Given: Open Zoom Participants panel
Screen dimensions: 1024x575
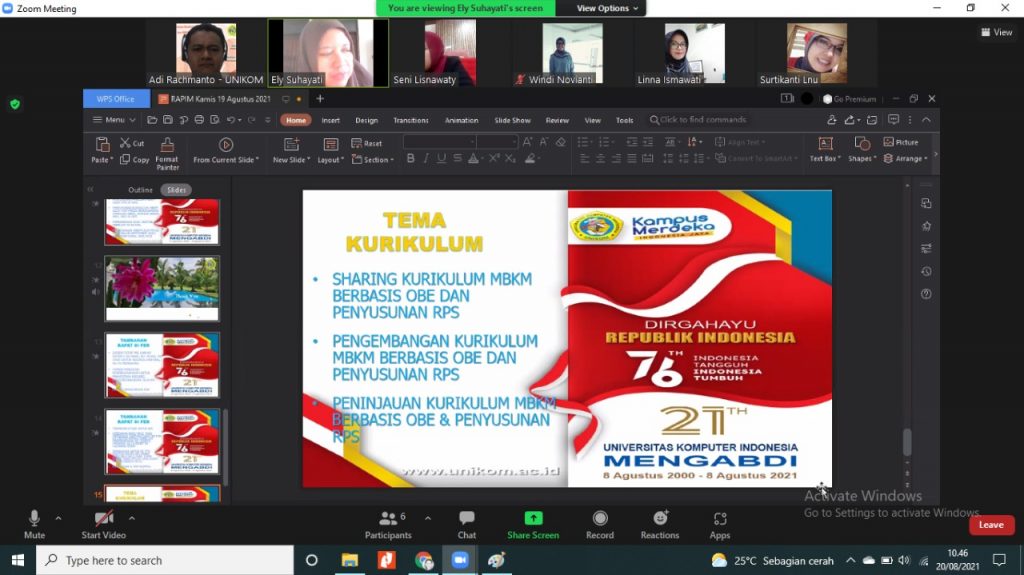Looking at the screenshot, I should click(388, 525).
